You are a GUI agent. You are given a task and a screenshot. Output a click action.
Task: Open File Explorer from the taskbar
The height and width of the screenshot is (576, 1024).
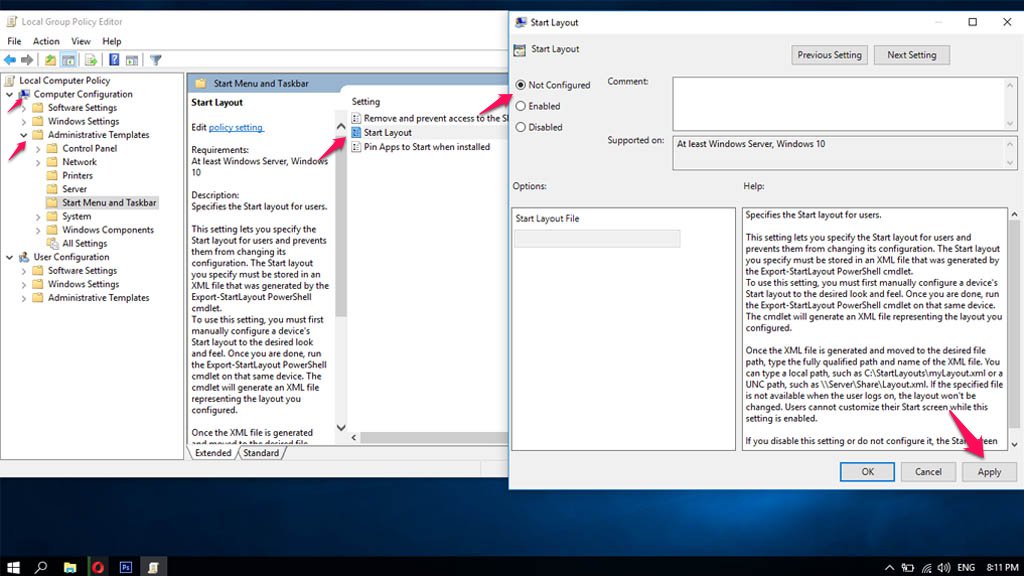(69, 567)
